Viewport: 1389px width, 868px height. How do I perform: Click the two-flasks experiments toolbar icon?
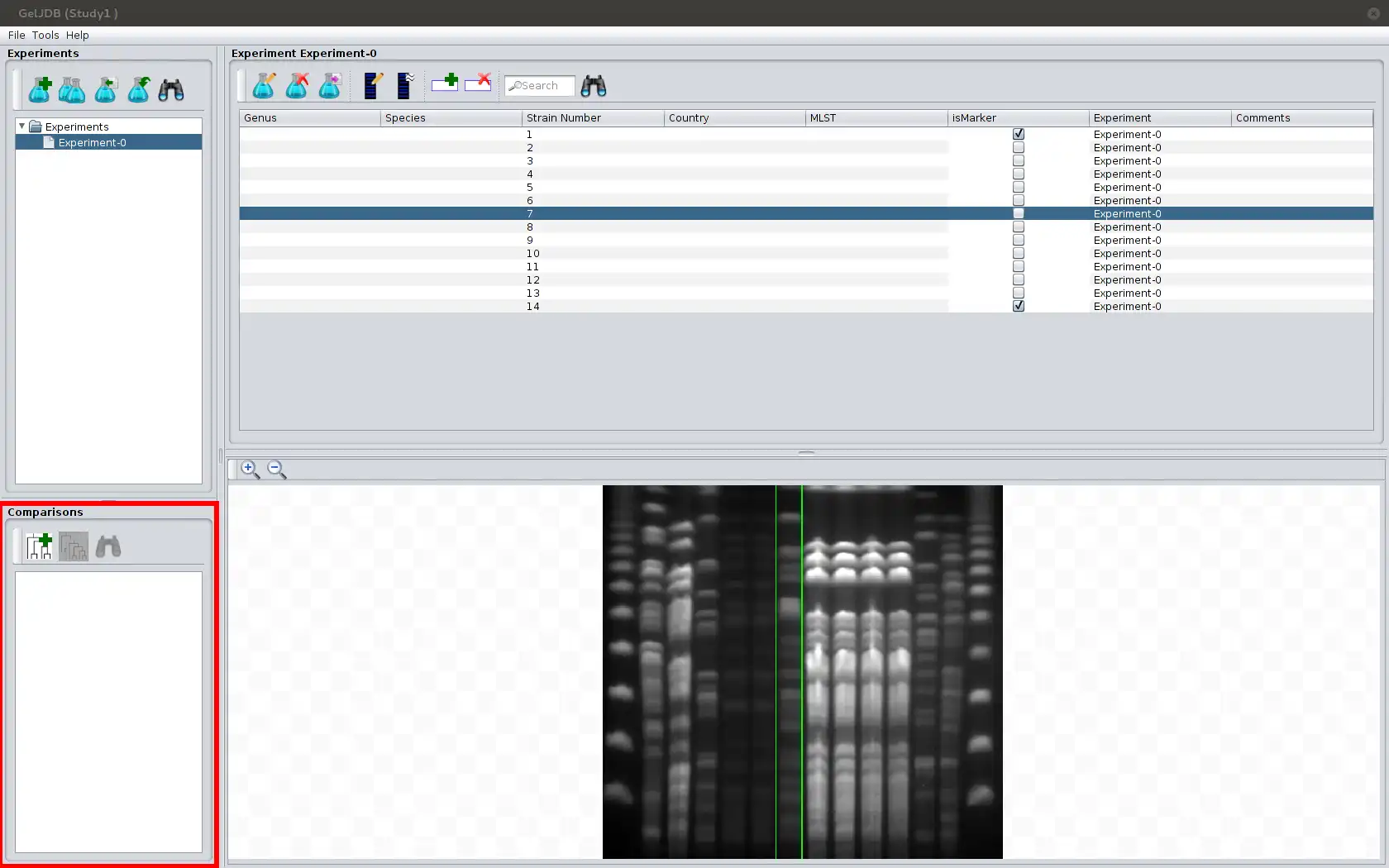point(72,89)
